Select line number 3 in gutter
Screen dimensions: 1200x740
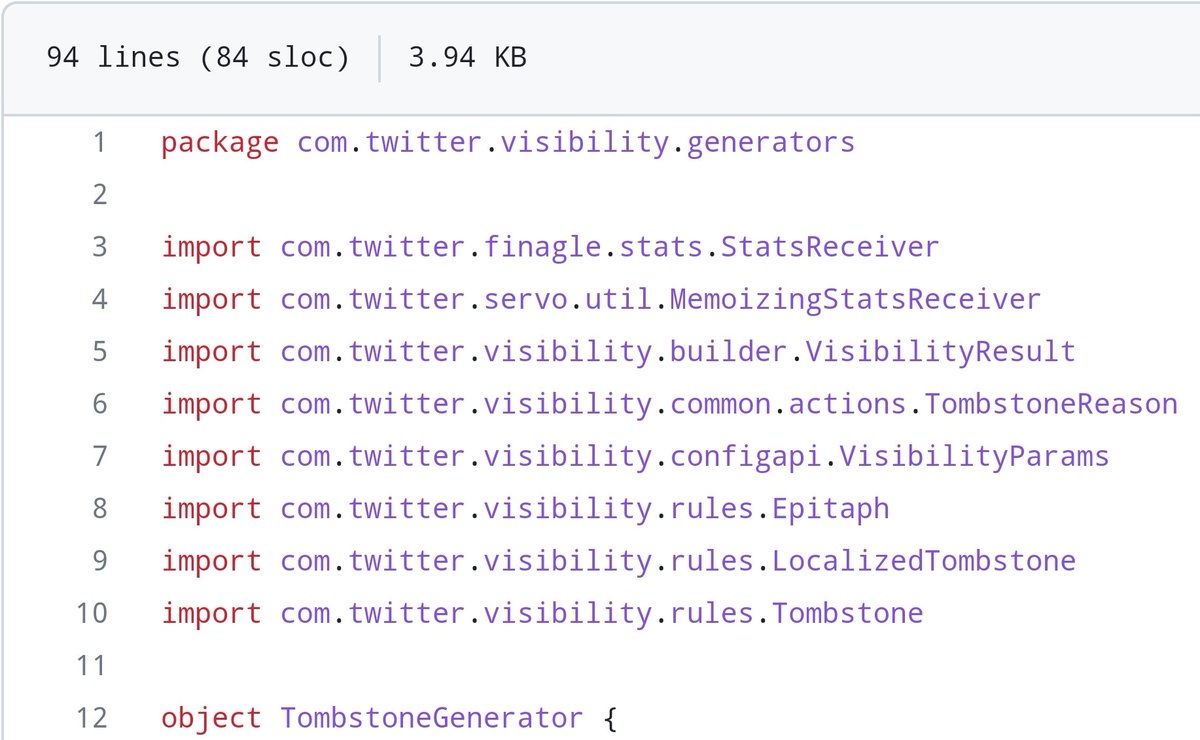coord(98,246)
